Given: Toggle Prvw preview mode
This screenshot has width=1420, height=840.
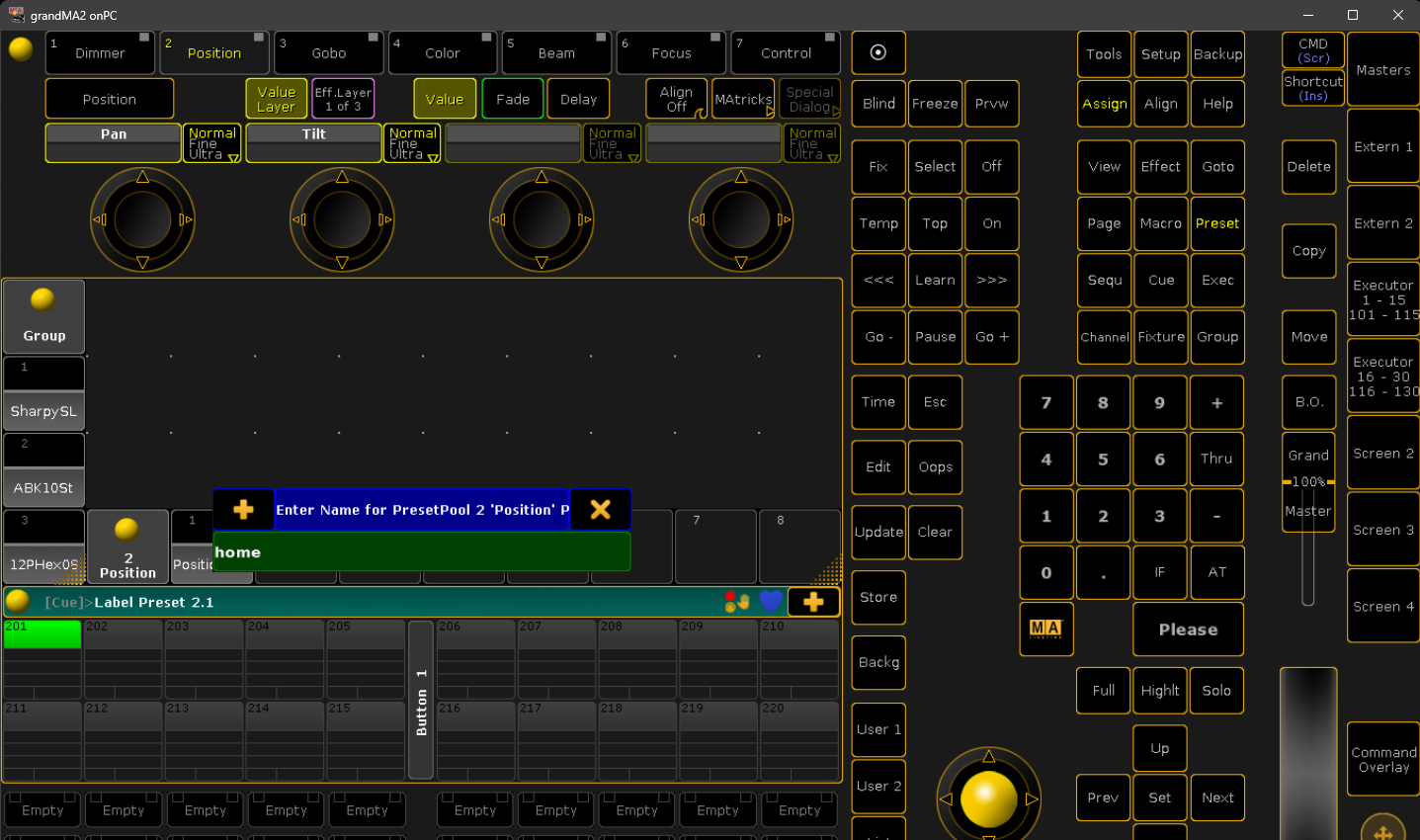Looking at the screenshot, I should click(991, 104).
